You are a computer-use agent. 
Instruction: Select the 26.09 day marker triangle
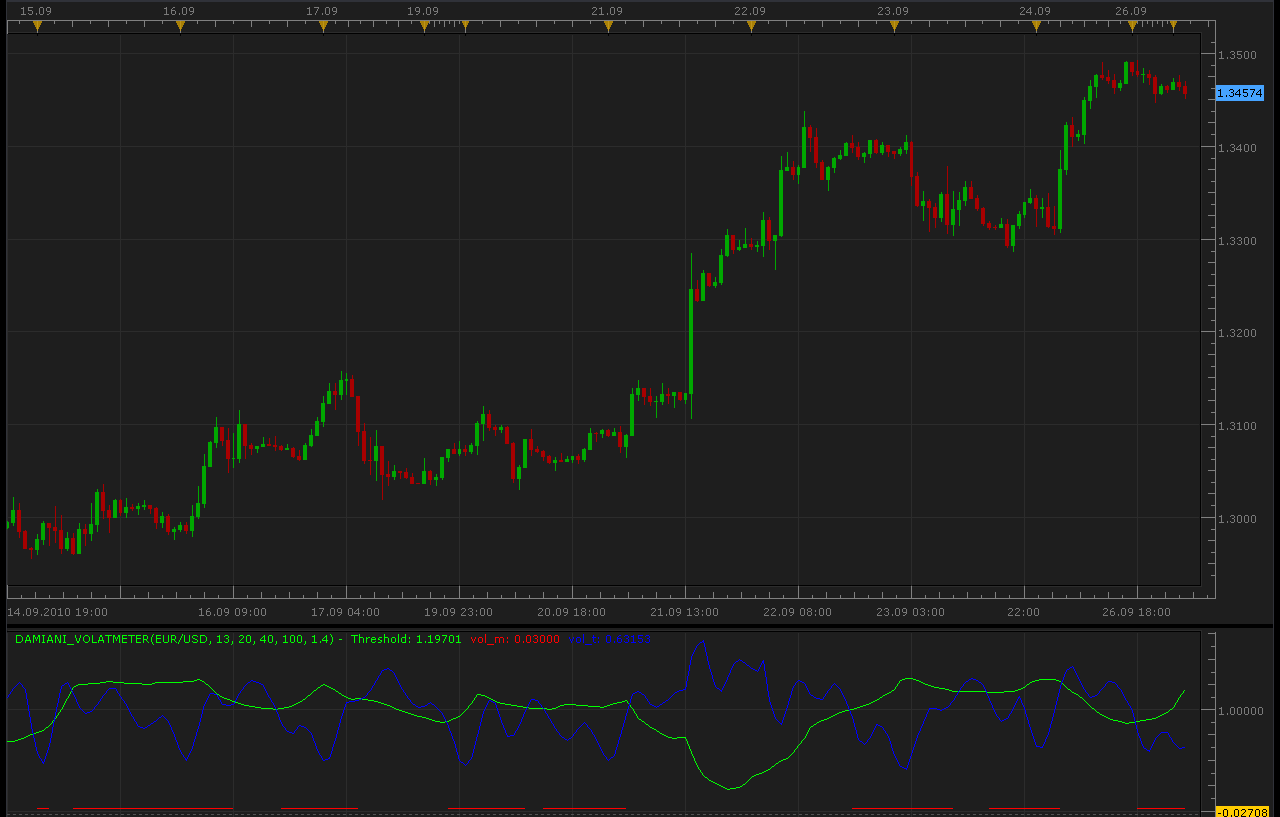click(x=1132, y=27)
